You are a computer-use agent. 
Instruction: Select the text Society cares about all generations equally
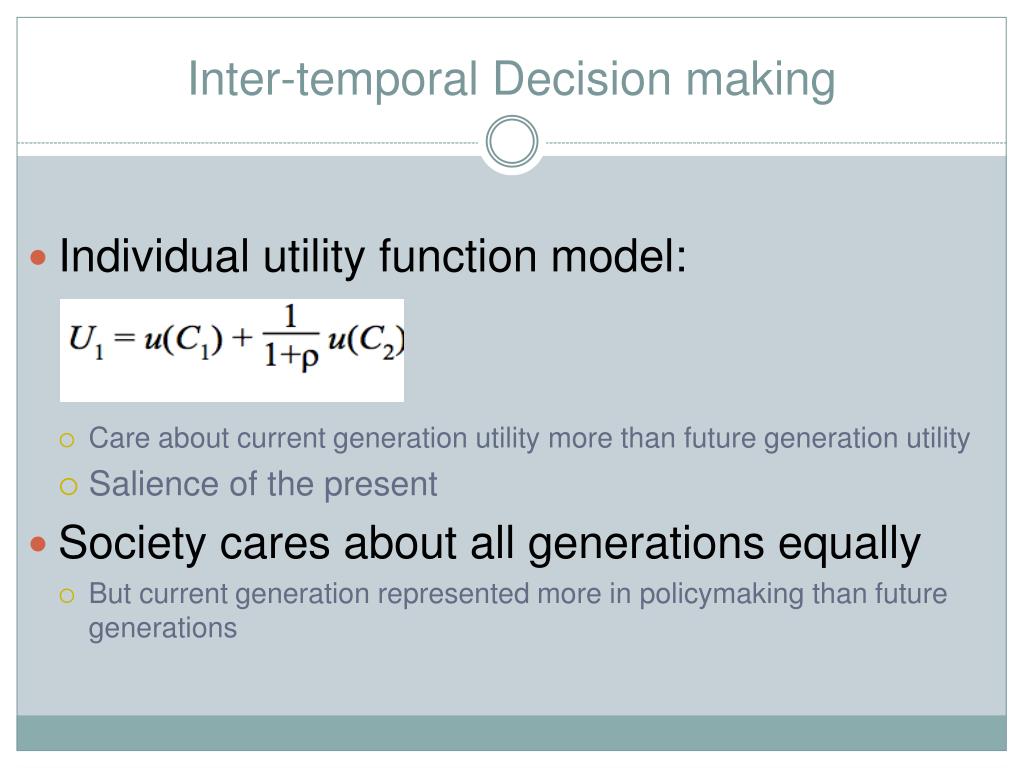490,543
